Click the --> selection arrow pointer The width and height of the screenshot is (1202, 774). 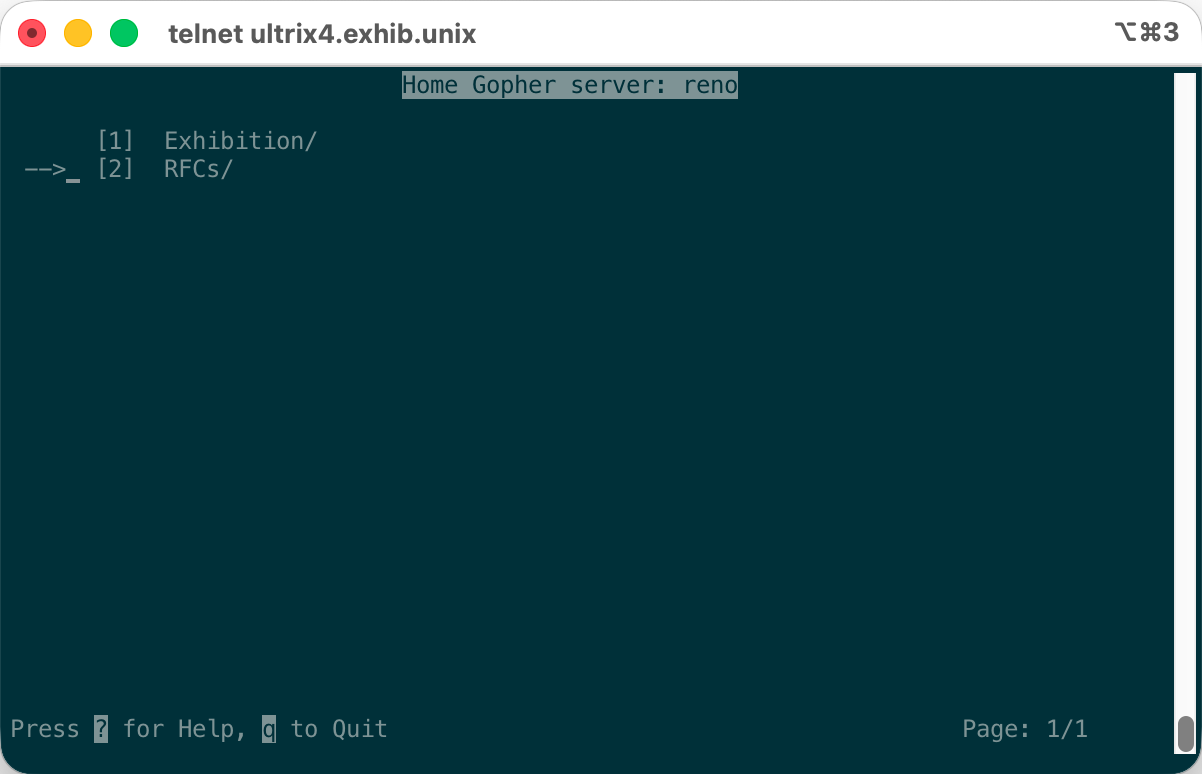(x=45, y=169)
